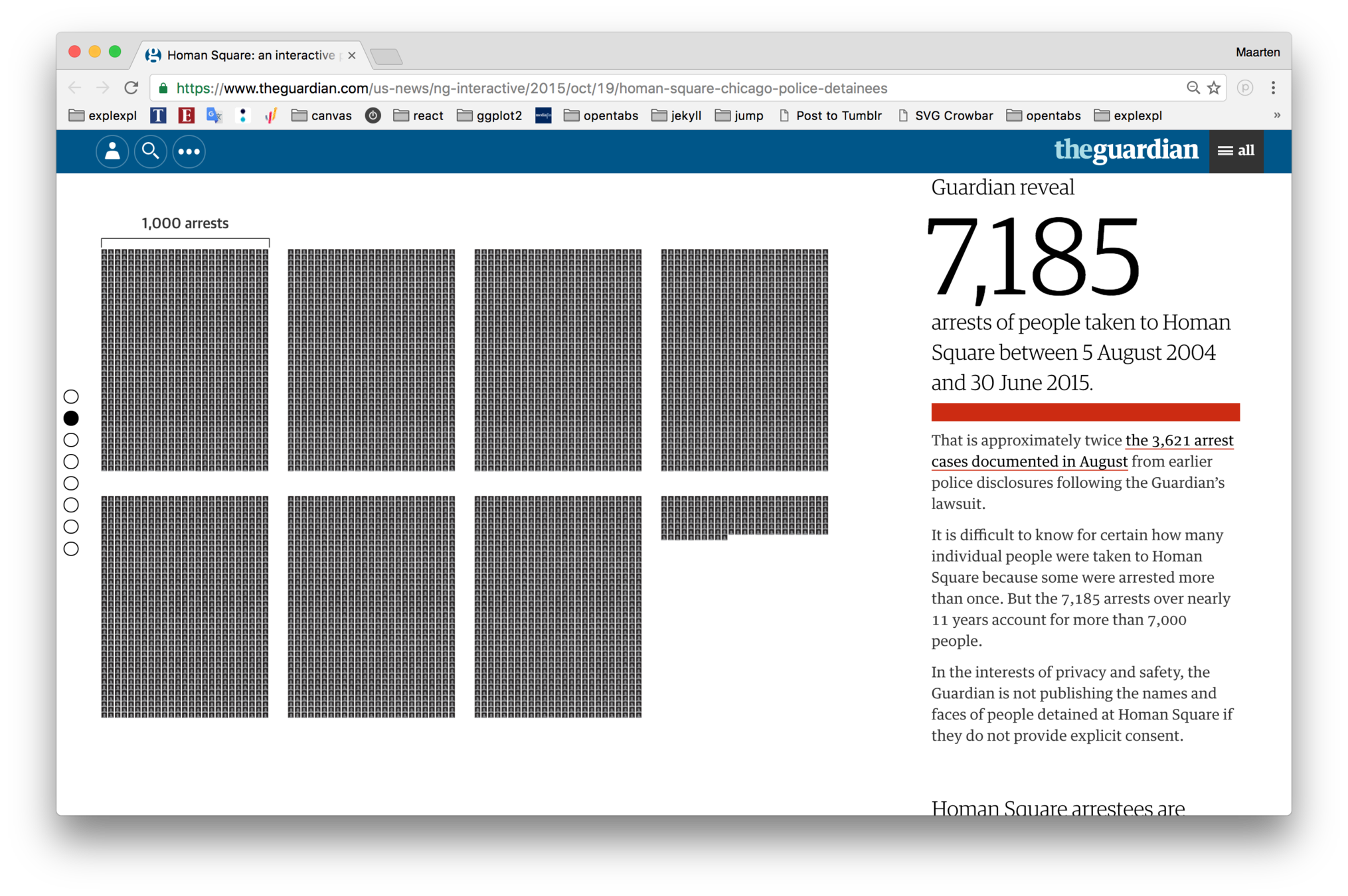This screenshot has width=1348, height=896.
Task: Click the Guardian profile user icon
Action: click(112, 151)
